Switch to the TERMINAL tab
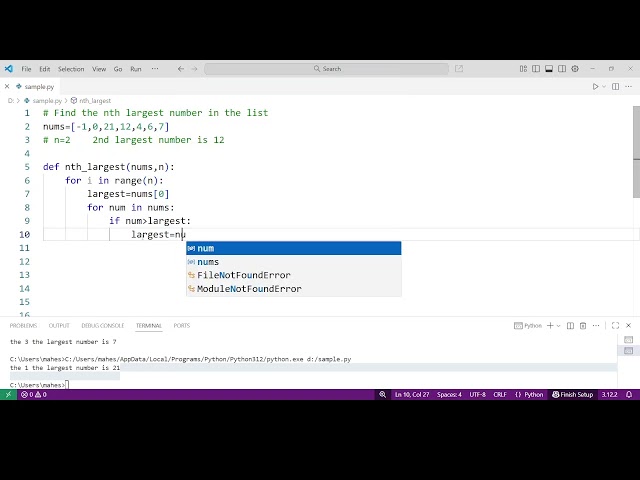This screenshot has height=480, width=640. click(x=149, y=325)
